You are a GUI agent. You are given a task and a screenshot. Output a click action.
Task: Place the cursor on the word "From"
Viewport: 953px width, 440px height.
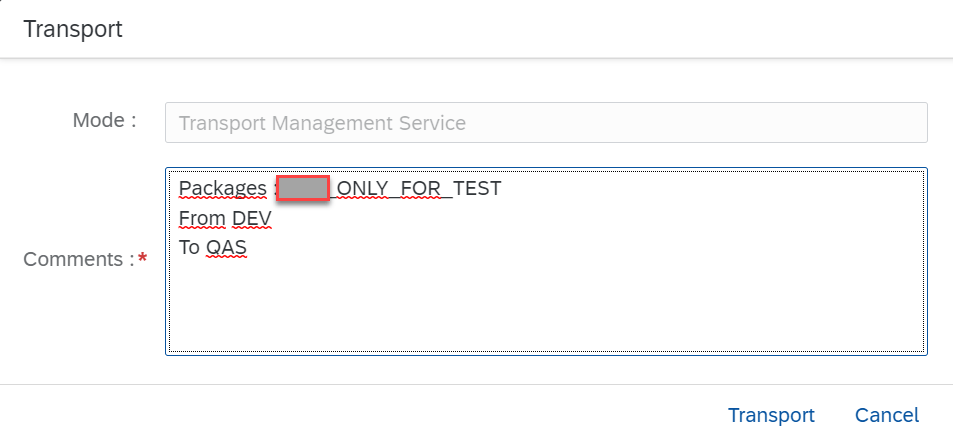click(202, 218)
